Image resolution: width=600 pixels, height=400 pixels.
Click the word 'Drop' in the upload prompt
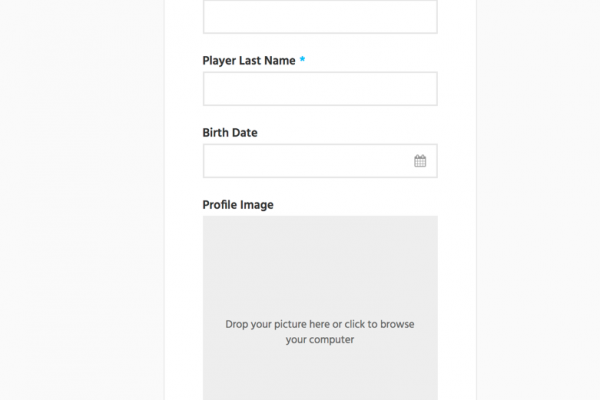coord(236,325)
